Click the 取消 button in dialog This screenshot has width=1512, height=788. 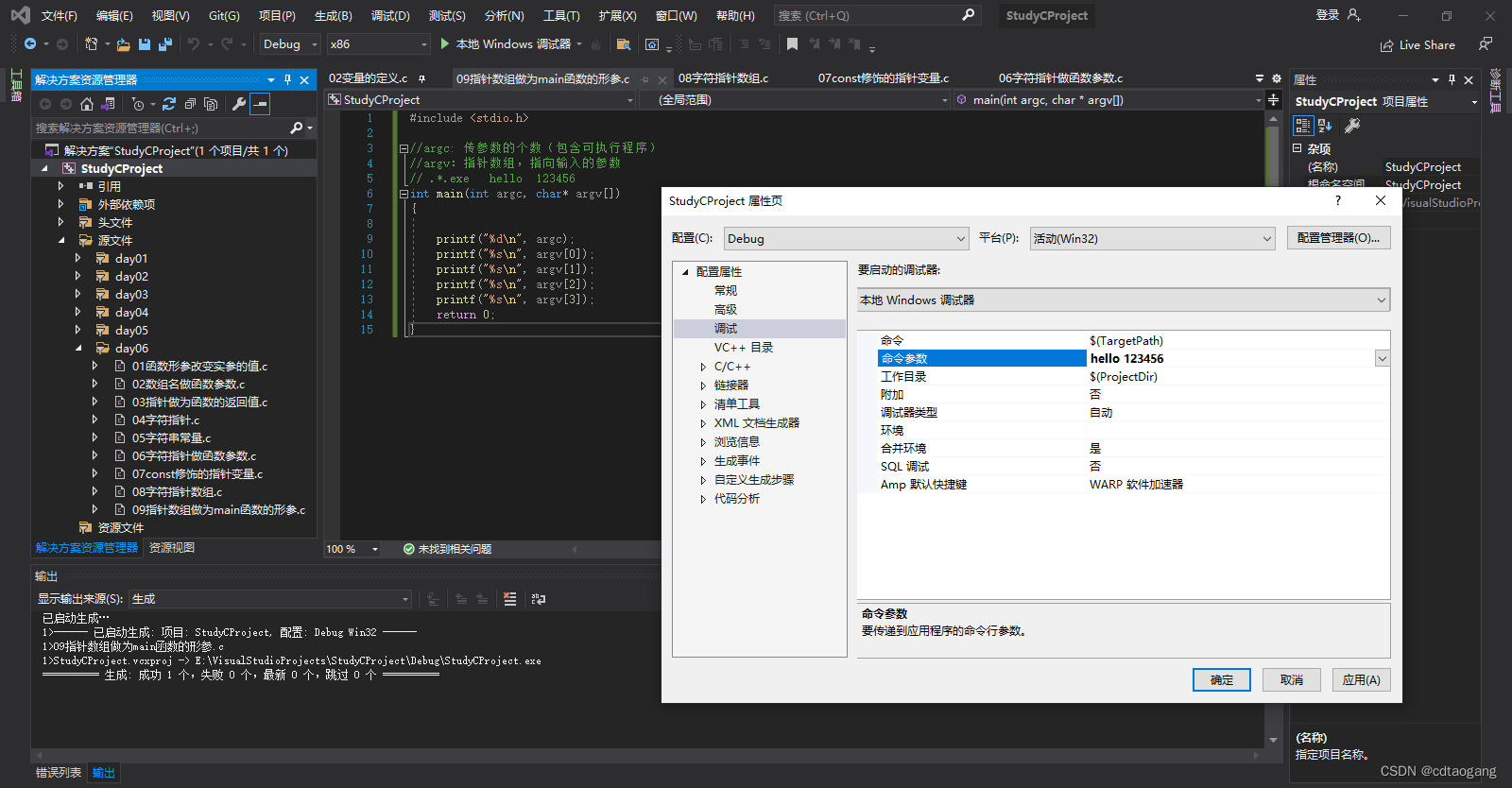[x=1292, y=680]
